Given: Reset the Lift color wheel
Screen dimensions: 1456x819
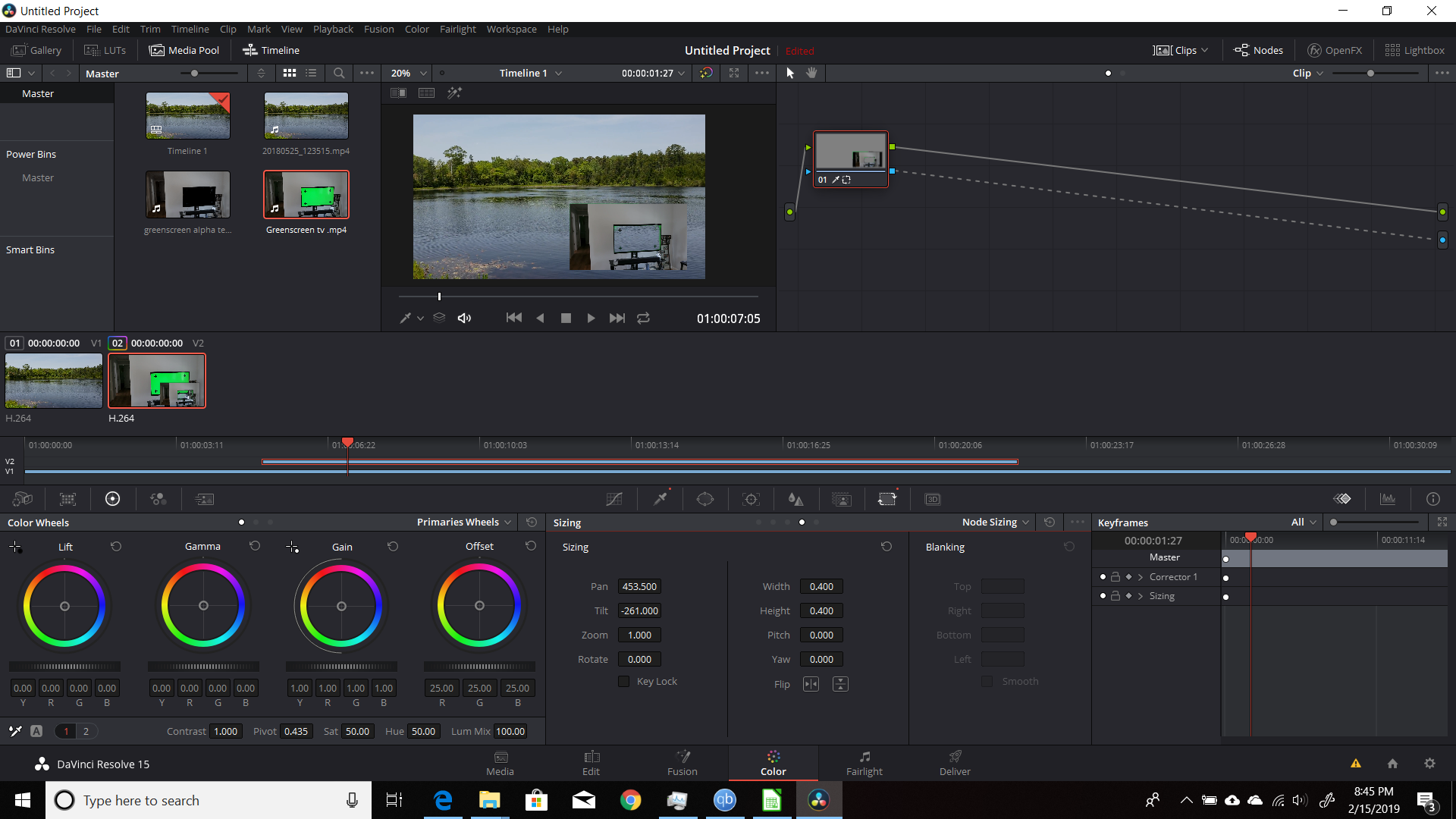Looking at the screenshot, I should pyautogui.click(x=116, y=546).
